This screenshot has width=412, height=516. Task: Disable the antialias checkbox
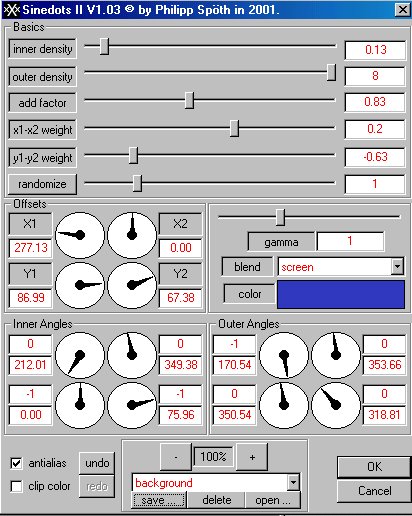coord(16,463)
